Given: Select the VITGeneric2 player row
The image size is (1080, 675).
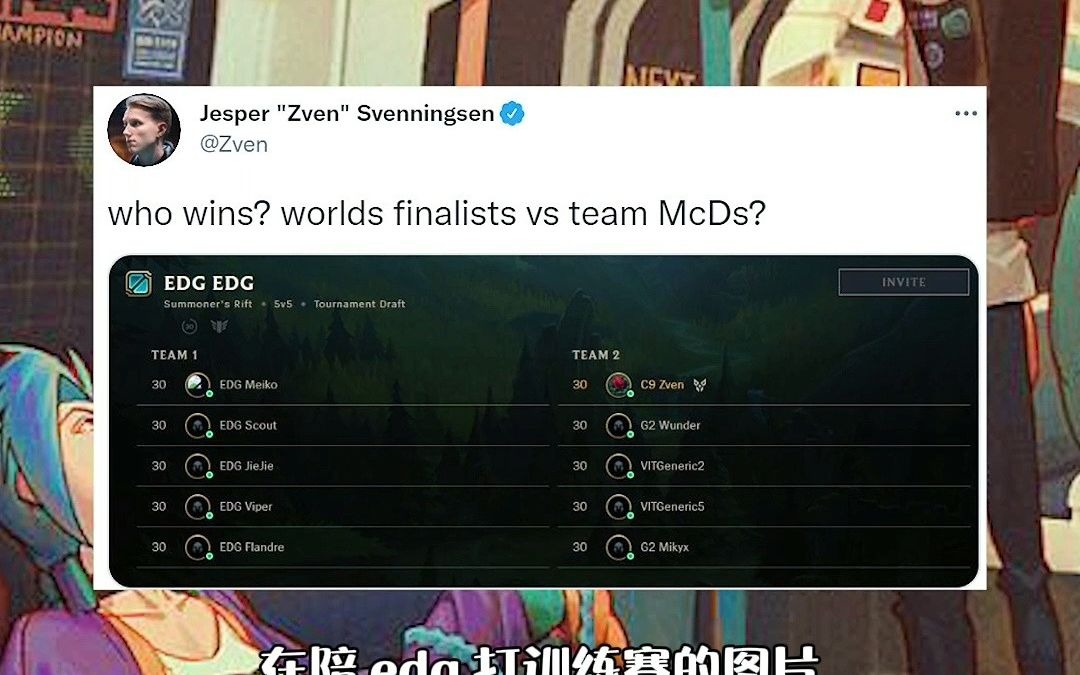Looking at the screenshot, I should 764,466.
